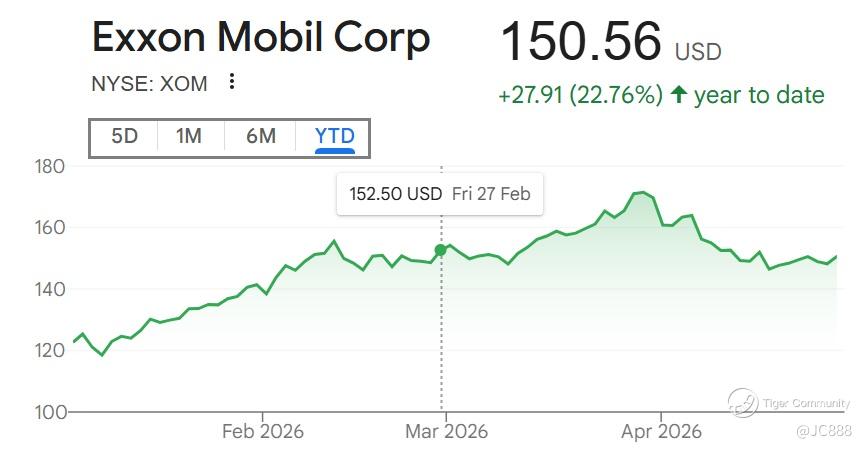The width and height of the screenshot is (868, 451).
Task: Click the Feb 2026 axis label
Action: coord(262,432)
